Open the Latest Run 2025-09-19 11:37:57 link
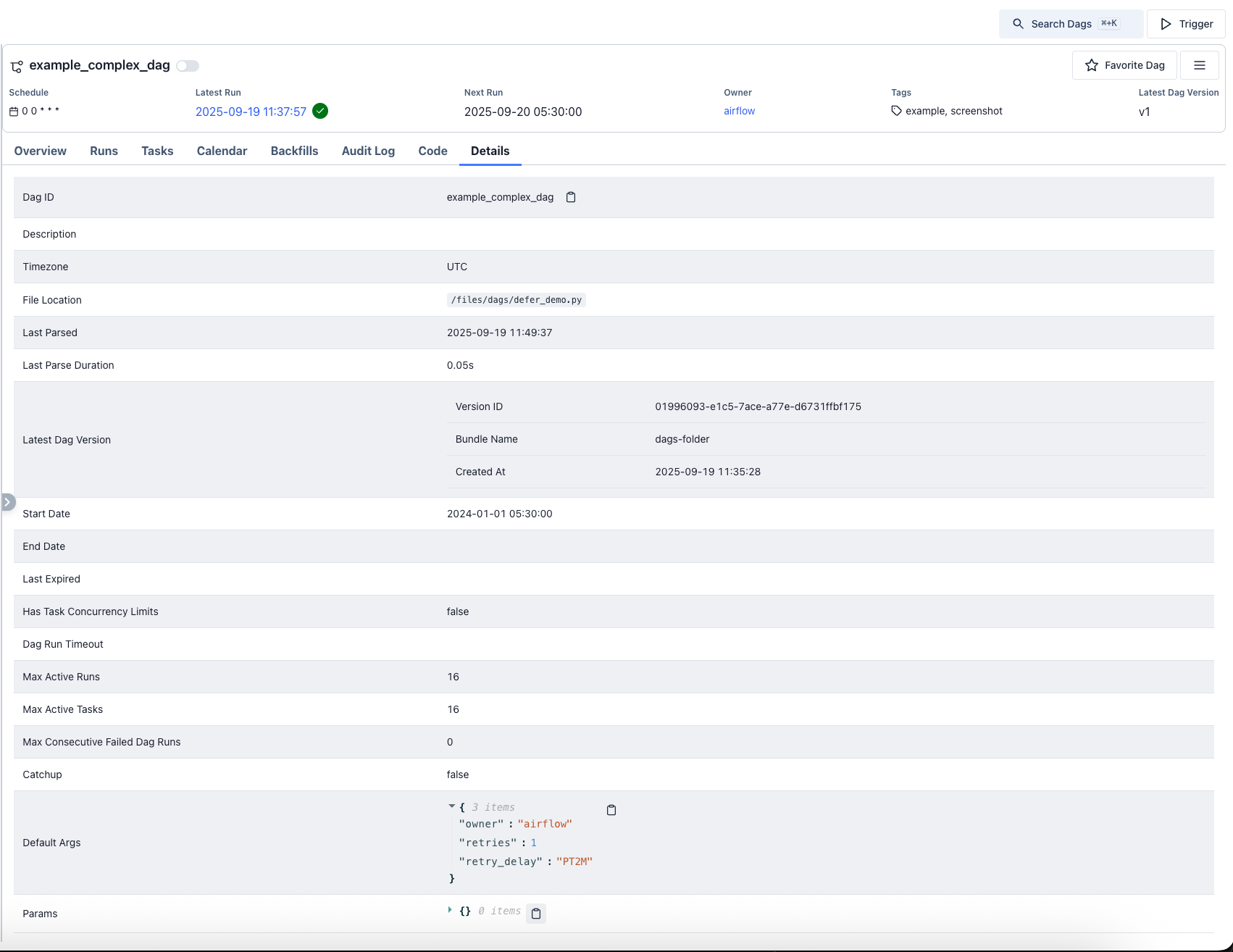 (x=251, y=112)
